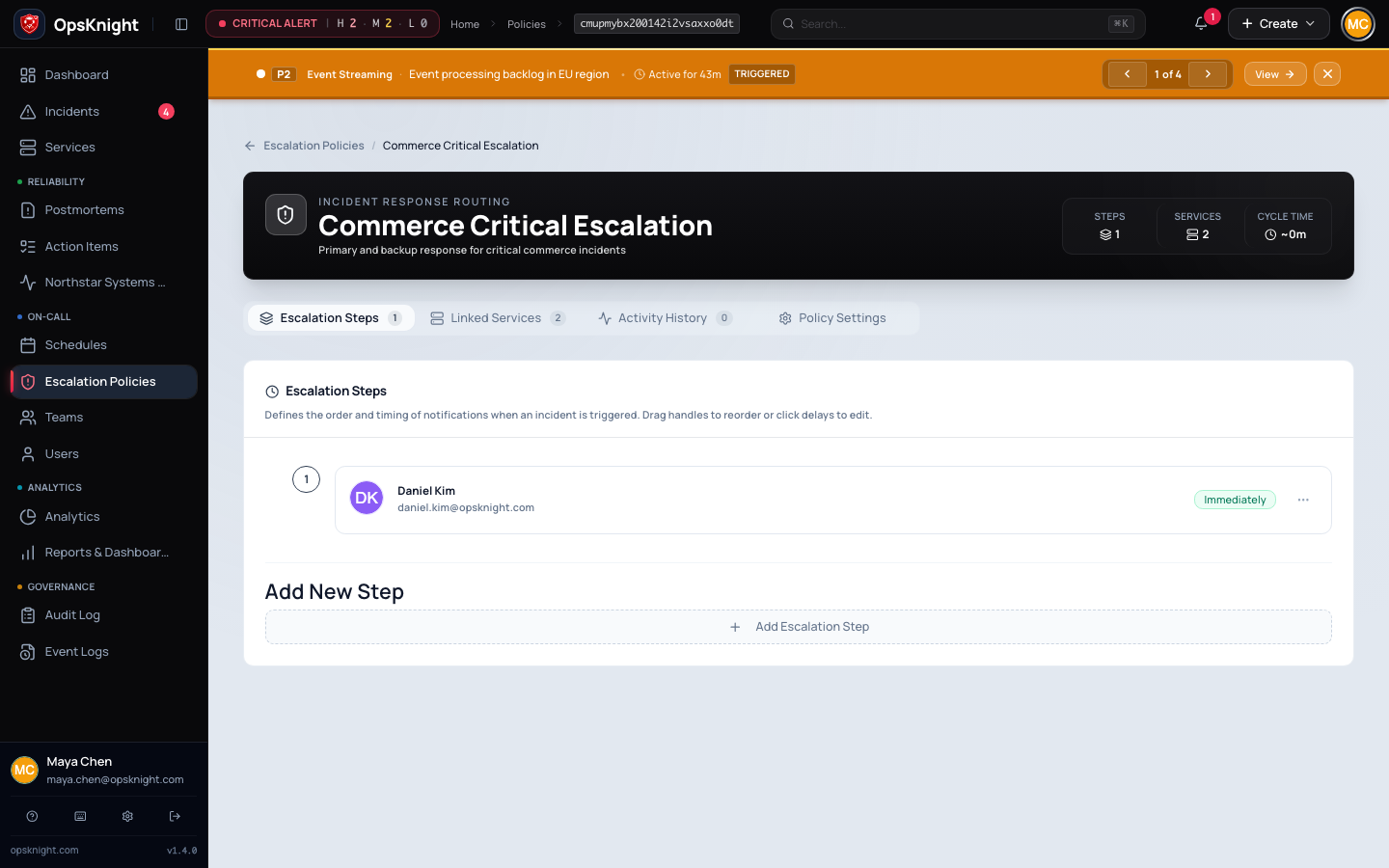Viewport: 1389px width, 868px height.
Task: Open Teams in sidebar
Action: coord(104,418)
